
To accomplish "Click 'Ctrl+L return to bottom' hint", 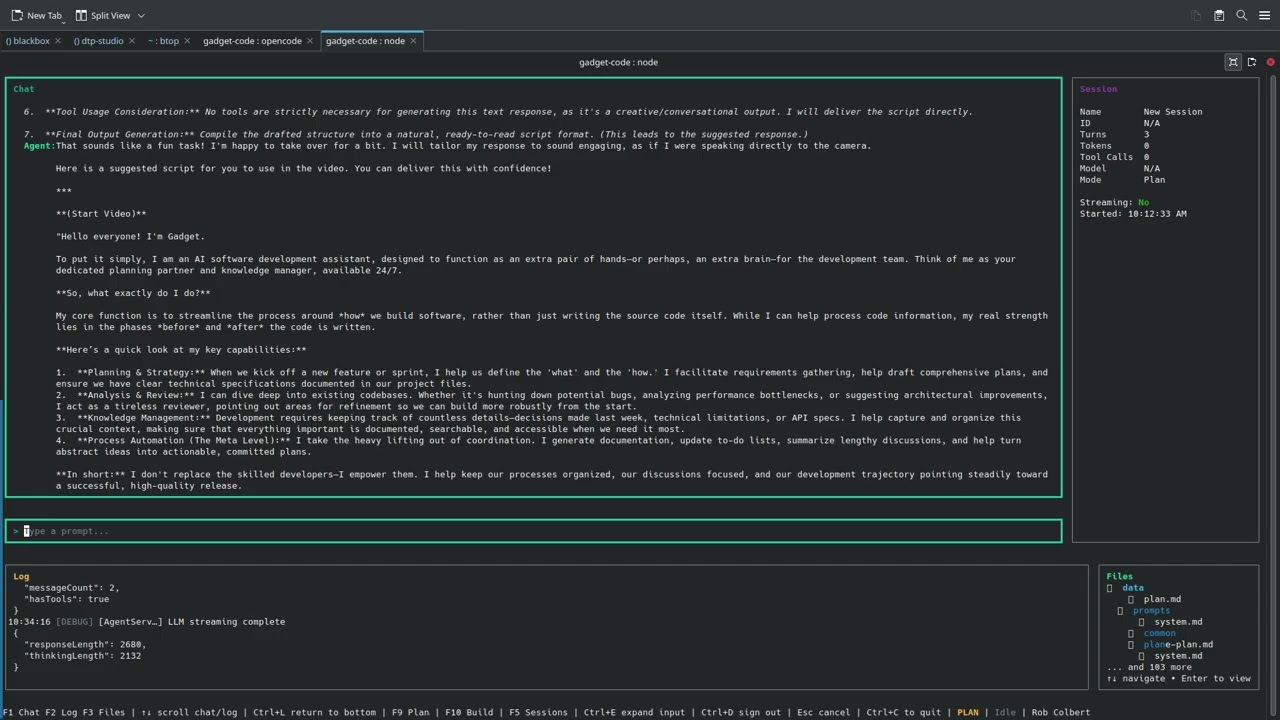I will (314, 712).
